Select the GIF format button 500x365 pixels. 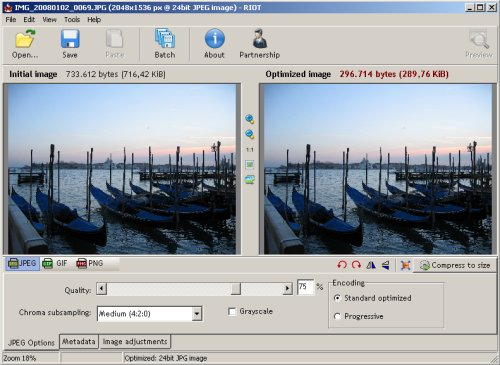tap(55, 263)
